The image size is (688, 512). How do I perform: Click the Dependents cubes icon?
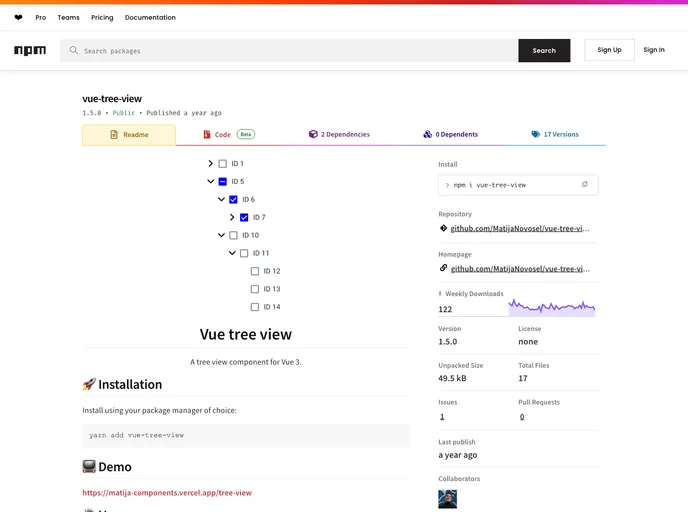(427, 134)
